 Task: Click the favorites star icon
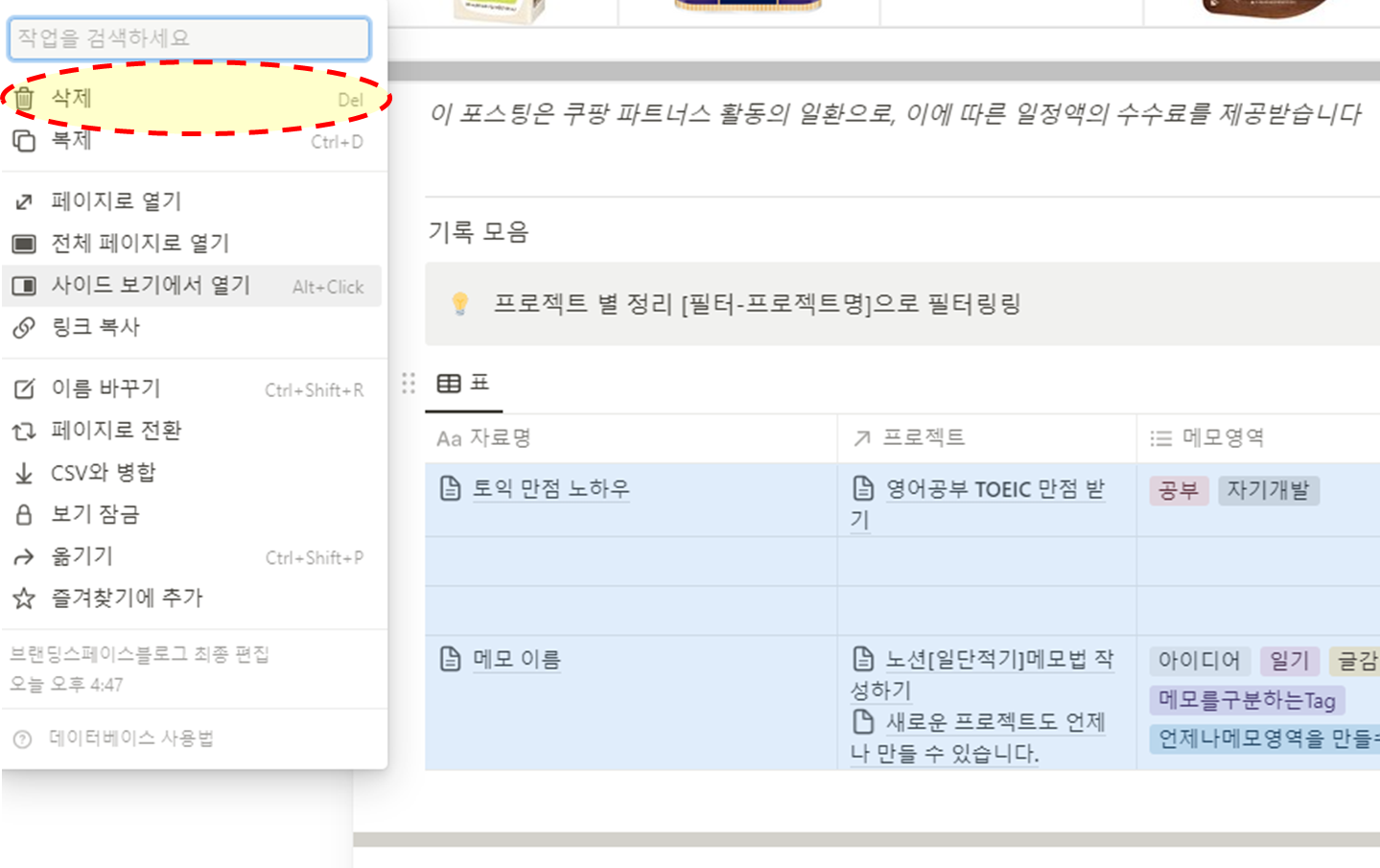24,598
